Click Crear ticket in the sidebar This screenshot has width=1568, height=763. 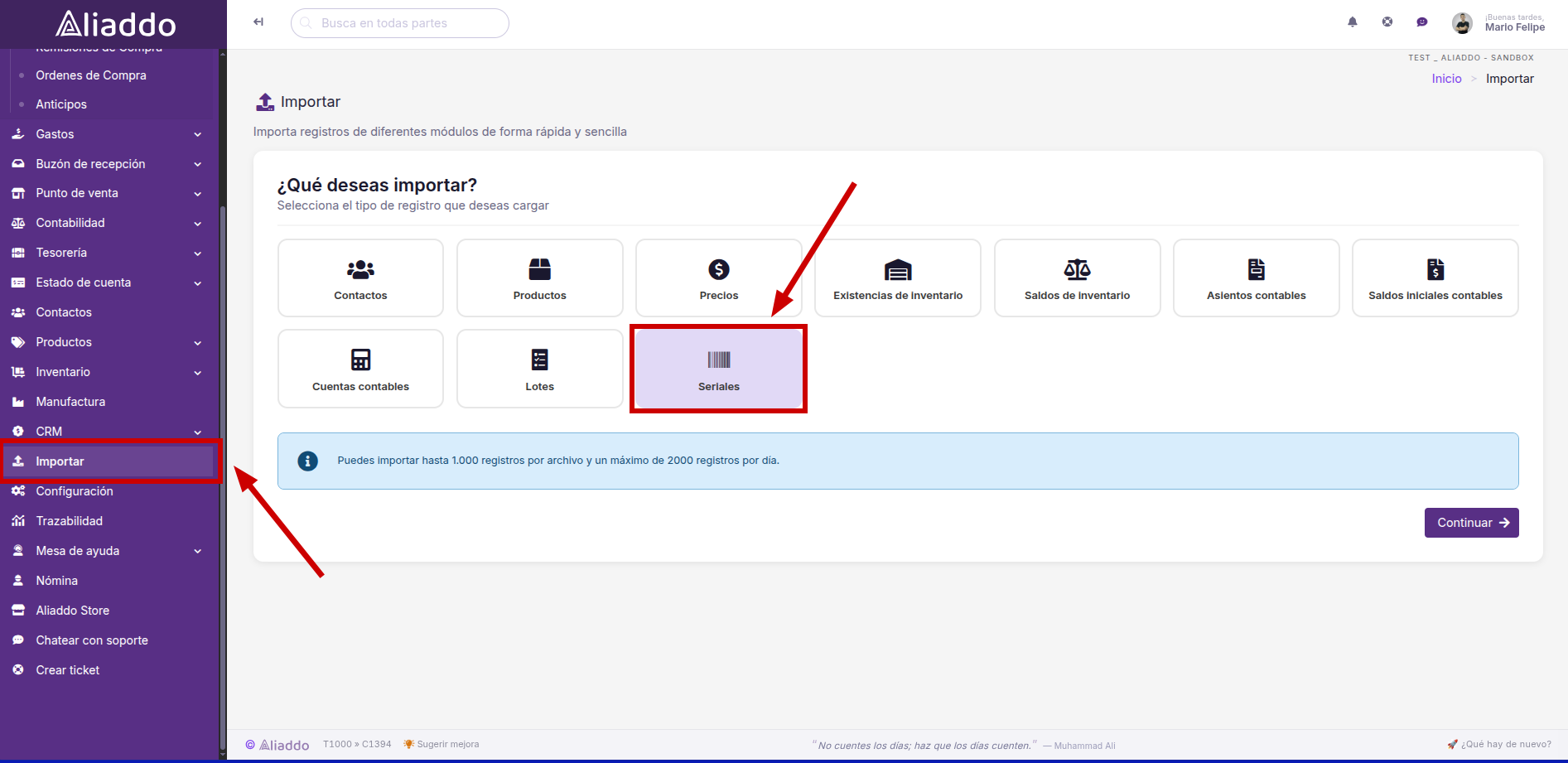pos(108,670)
